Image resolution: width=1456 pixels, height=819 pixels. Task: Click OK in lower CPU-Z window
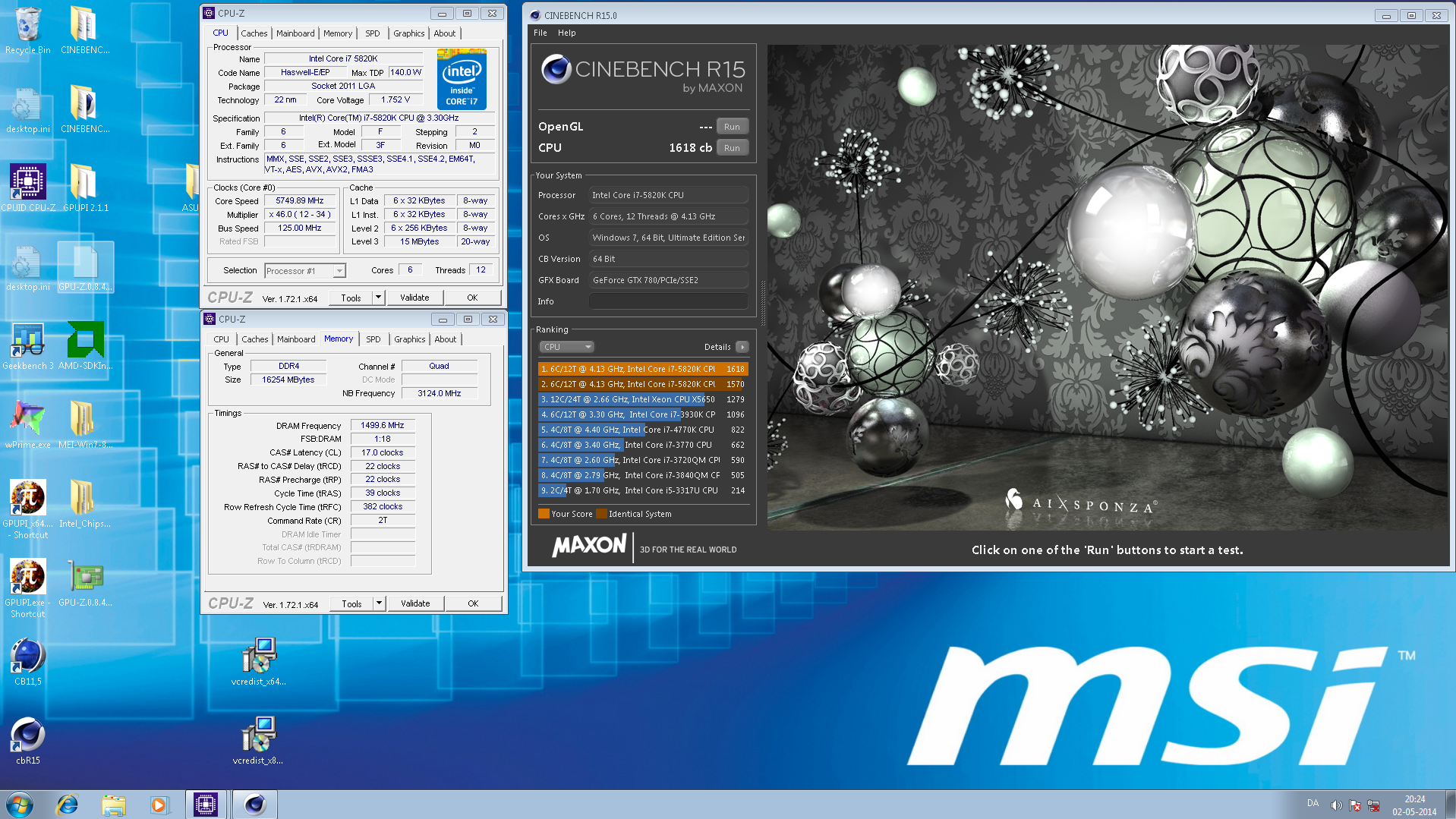click(473, 603)
